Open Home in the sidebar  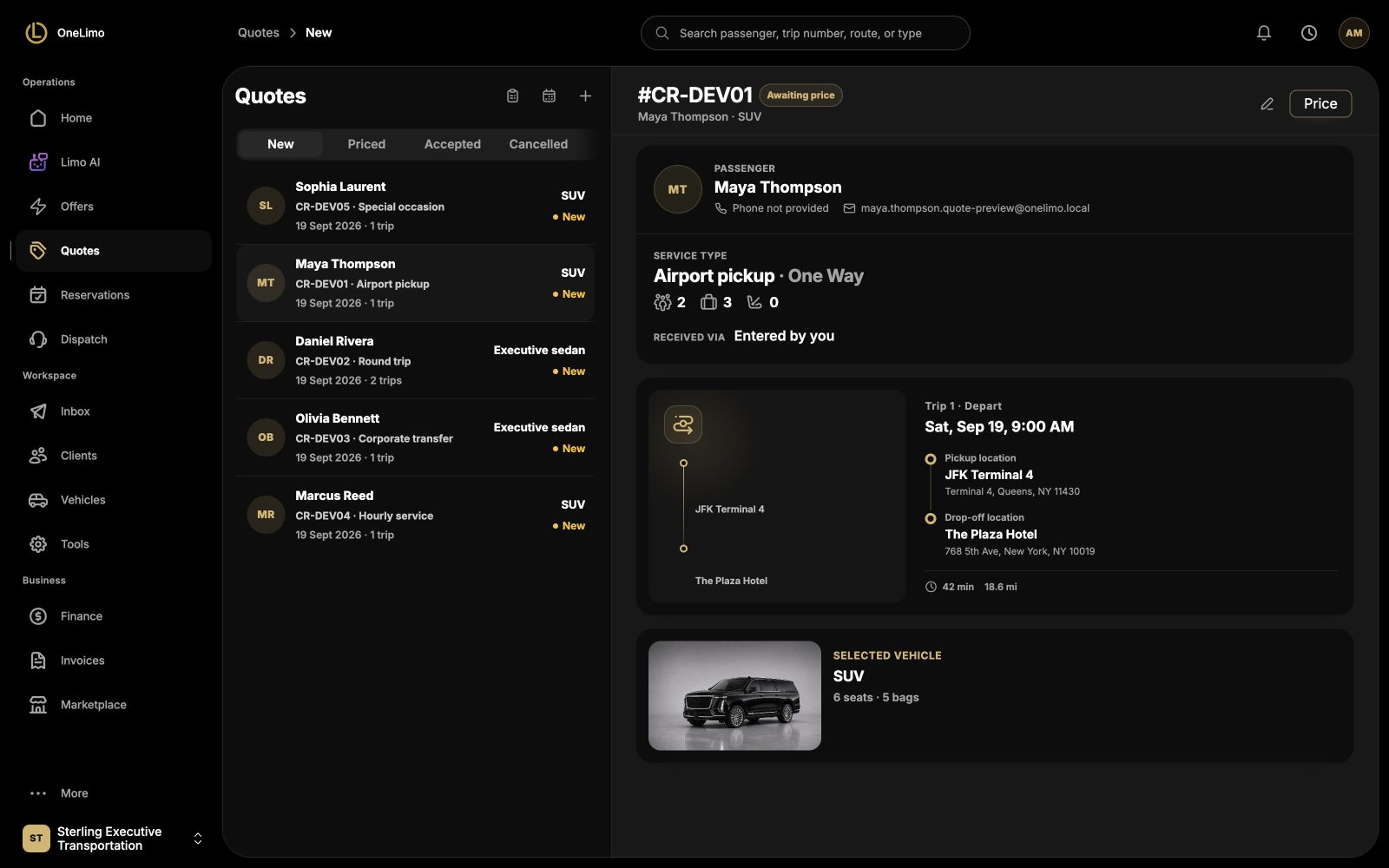tap(114, 118)
